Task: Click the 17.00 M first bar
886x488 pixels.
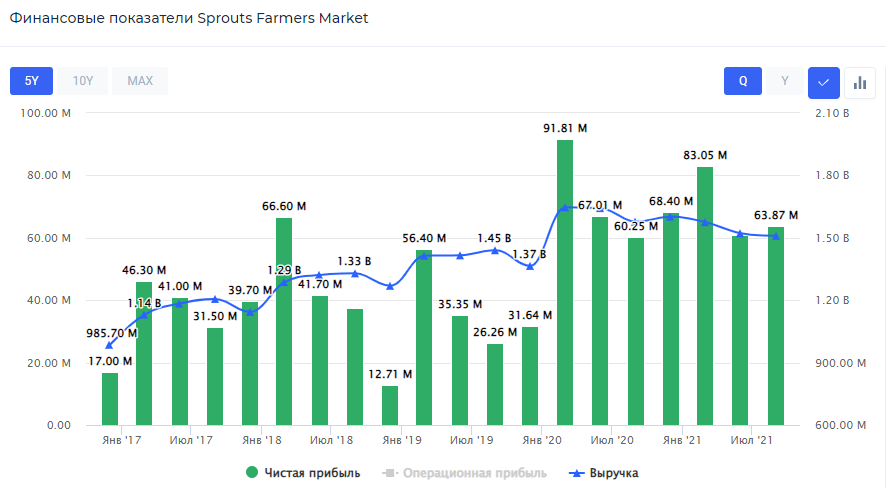Action: coord(110,399)
